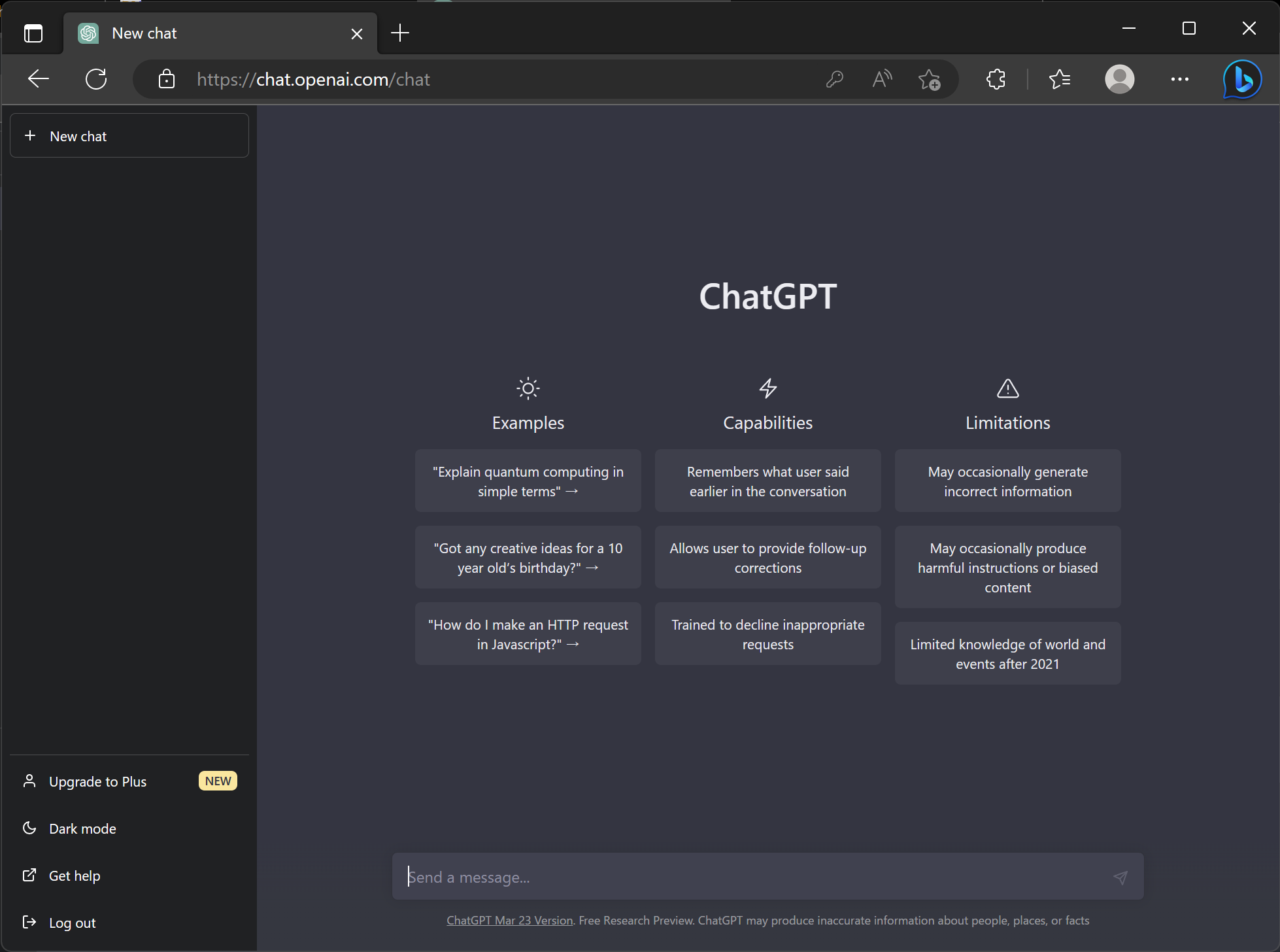This screenshot has width=1280, height=952.
Task: Select the 10 year old's birthday example
Action: click(x=528, y=558)
